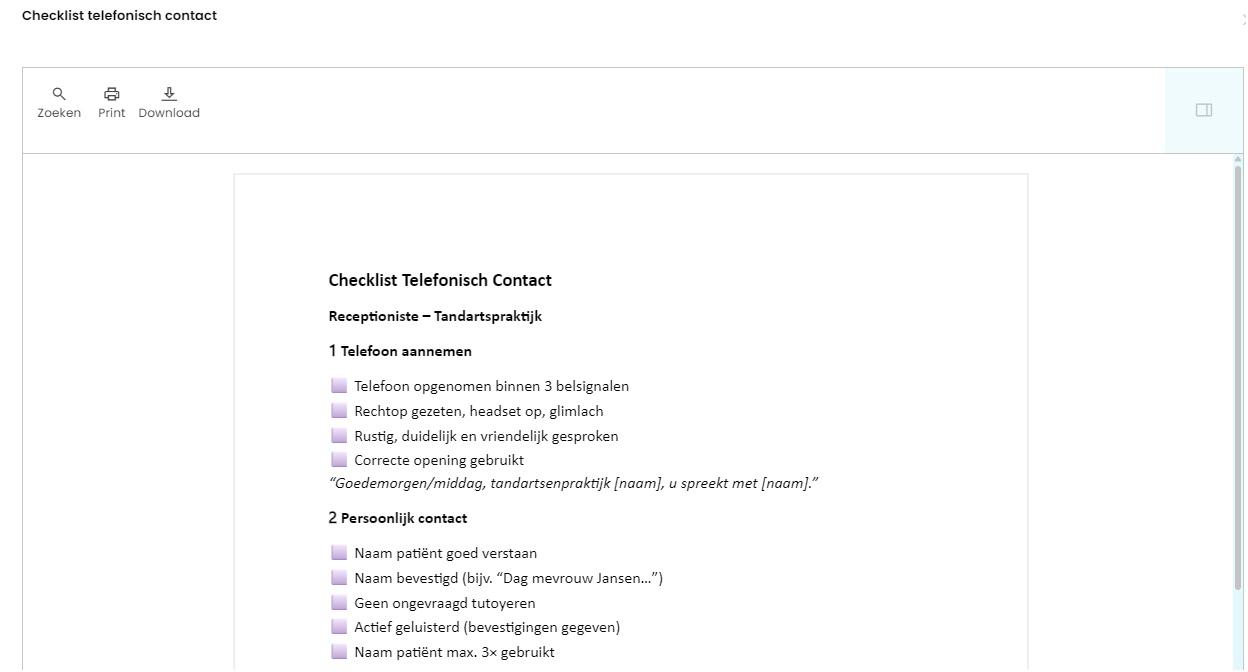Click the Receptioniste – Tandartspraktijk subtitle
Screen dimensions: 1248x672
pos(435,316)
